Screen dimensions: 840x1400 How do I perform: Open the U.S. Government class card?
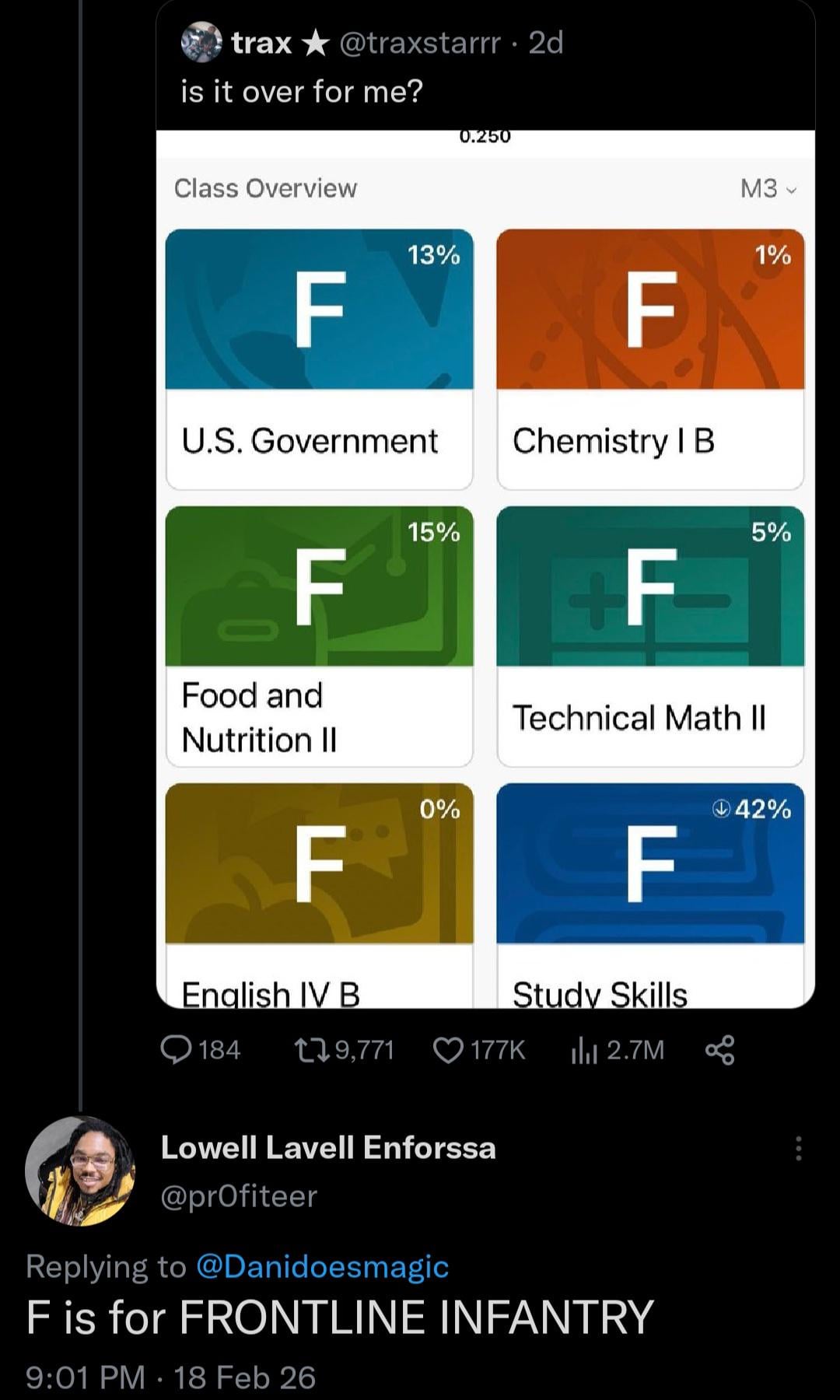[x=319, y=359]
